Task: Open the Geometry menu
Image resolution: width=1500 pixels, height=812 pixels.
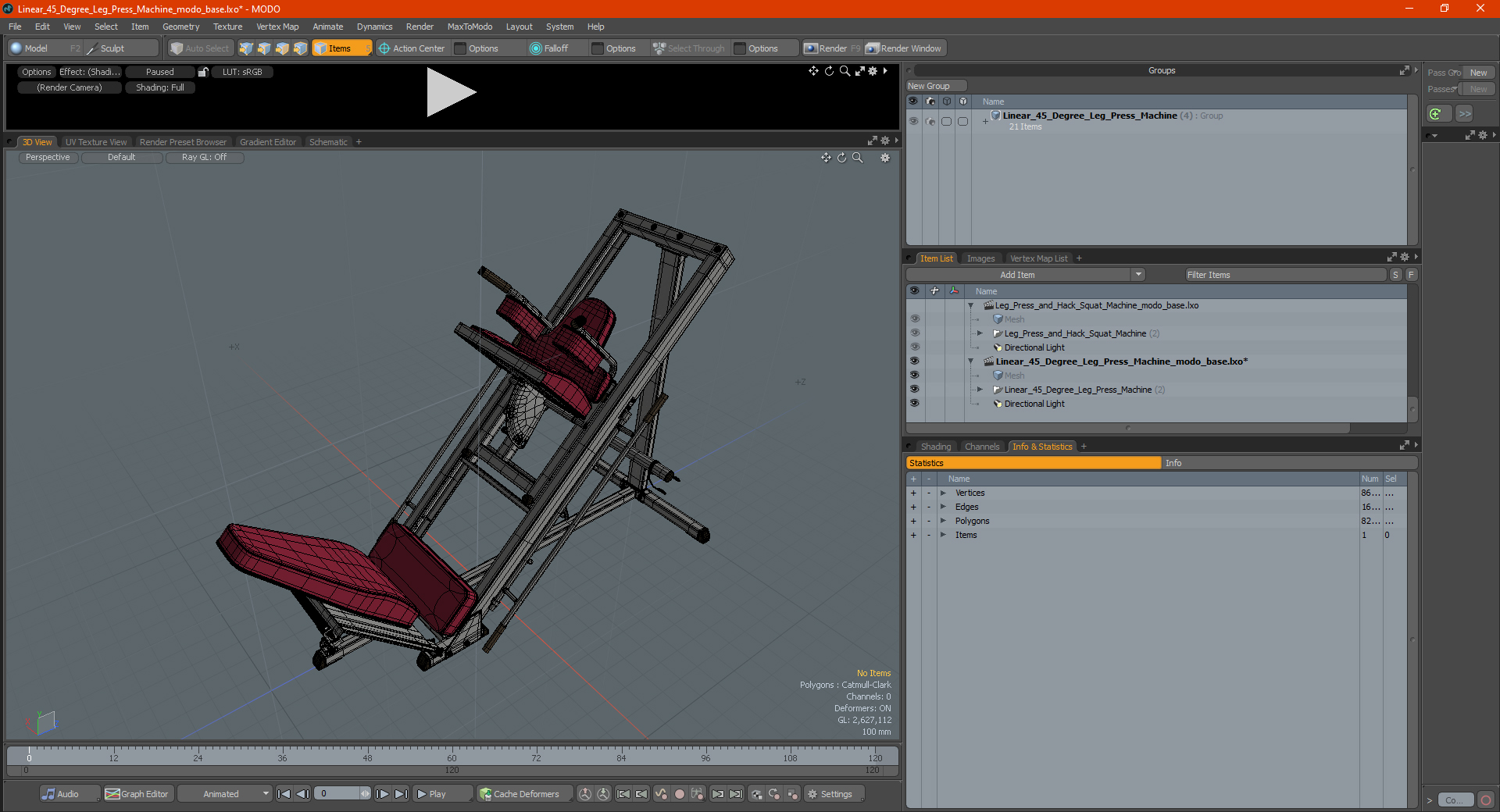Action: [x=180, y=27]
